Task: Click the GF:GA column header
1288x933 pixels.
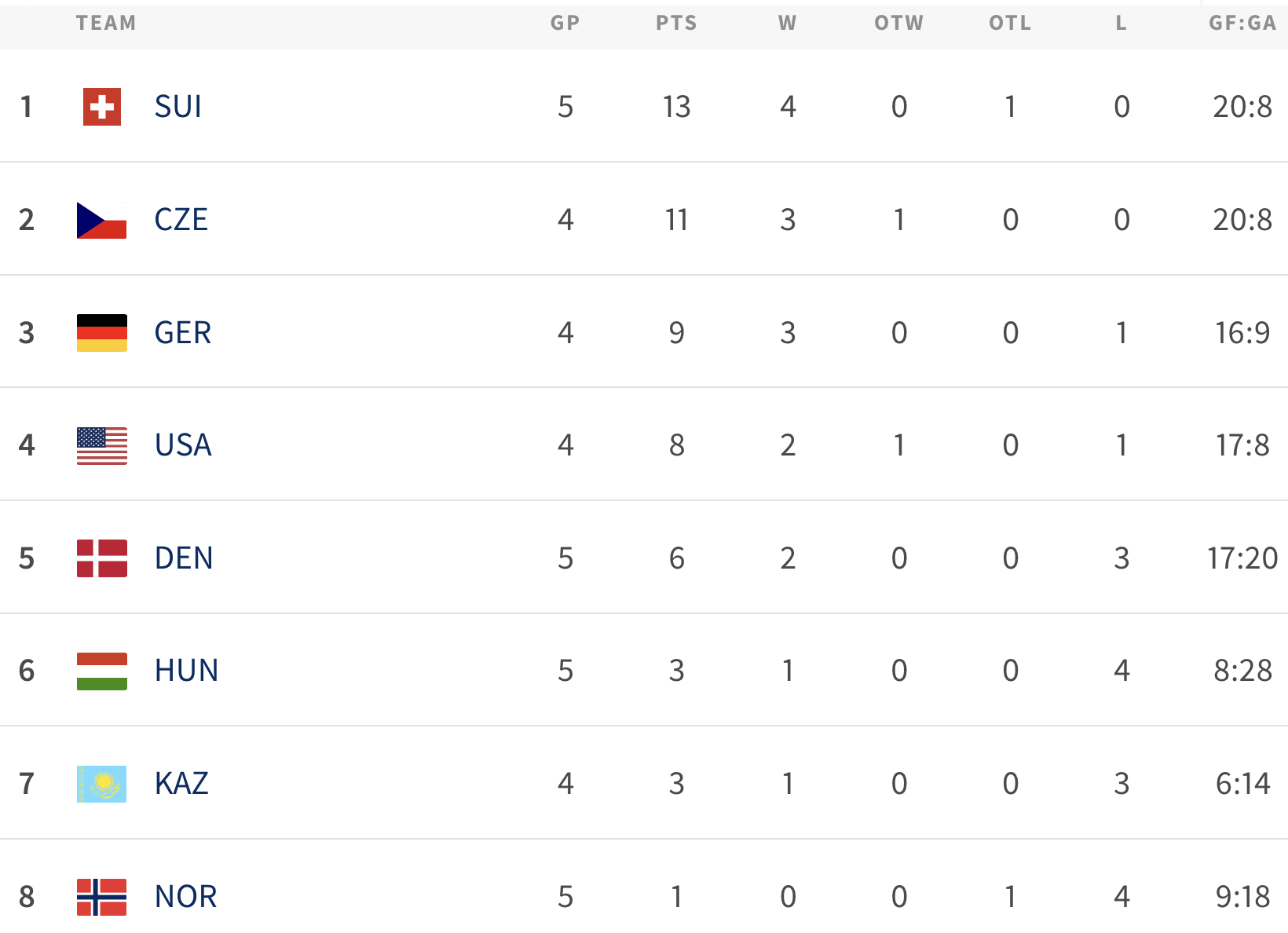Action: (x=1242, y=24)
